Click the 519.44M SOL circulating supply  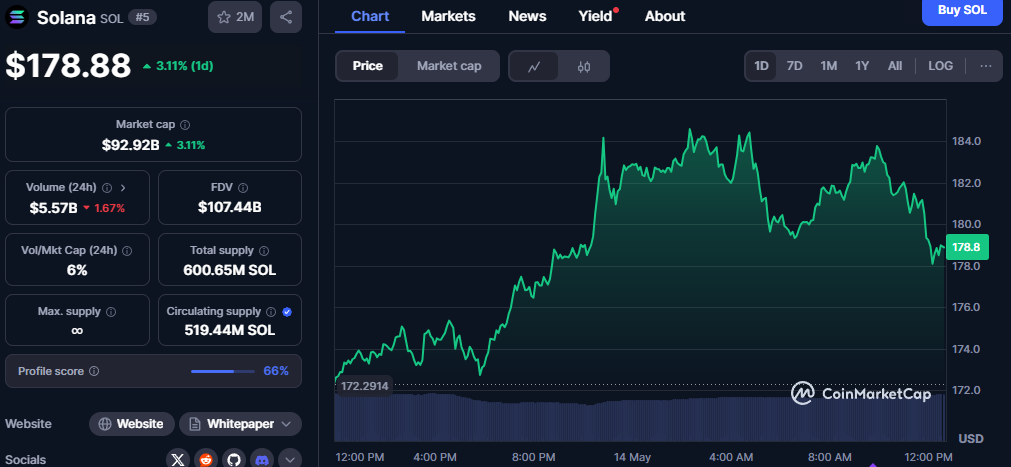point(230,331)
